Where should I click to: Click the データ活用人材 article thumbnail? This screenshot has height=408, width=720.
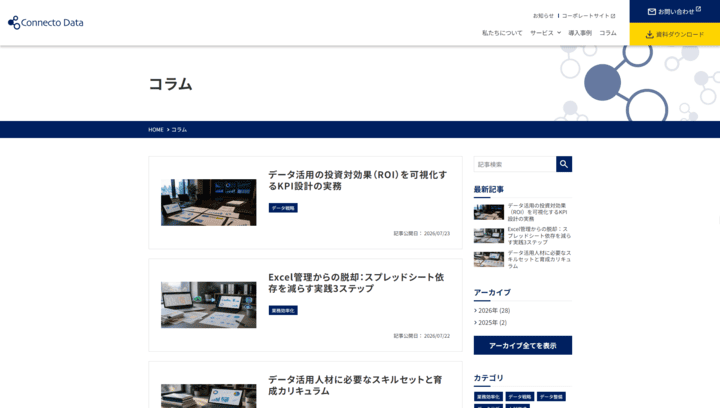tap(208, 396)
